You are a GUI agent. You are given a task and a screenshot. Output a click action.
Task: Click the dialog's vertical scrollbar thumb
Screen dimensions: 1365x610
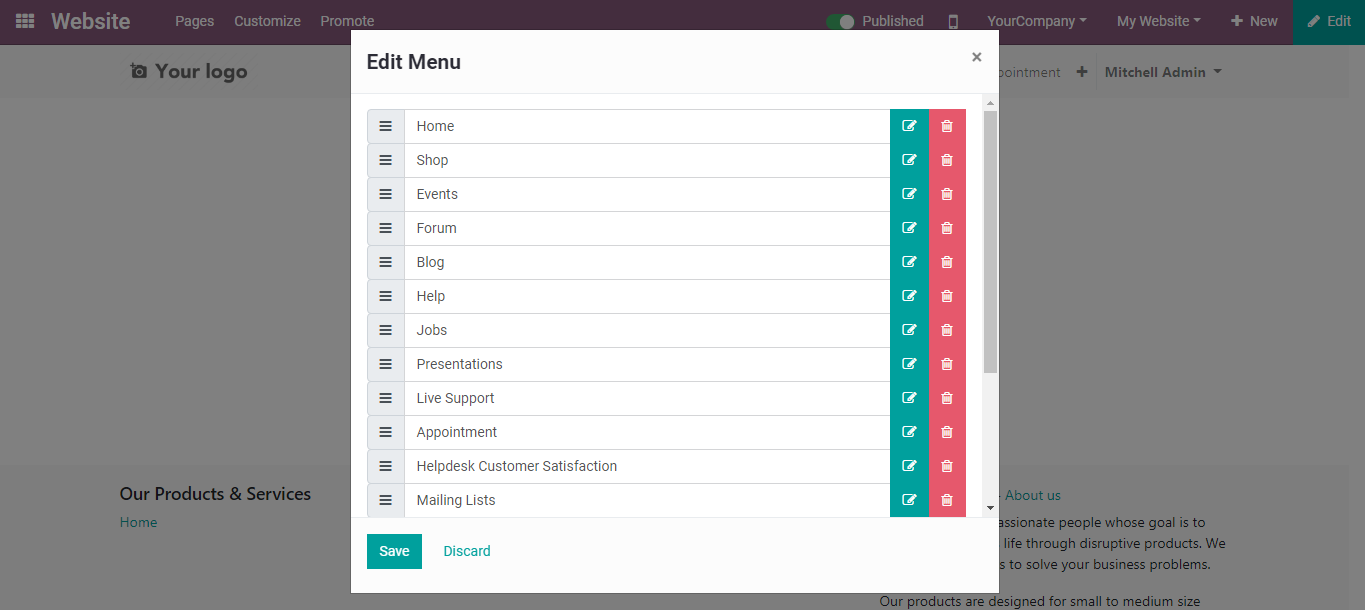[x=990, y=242]
